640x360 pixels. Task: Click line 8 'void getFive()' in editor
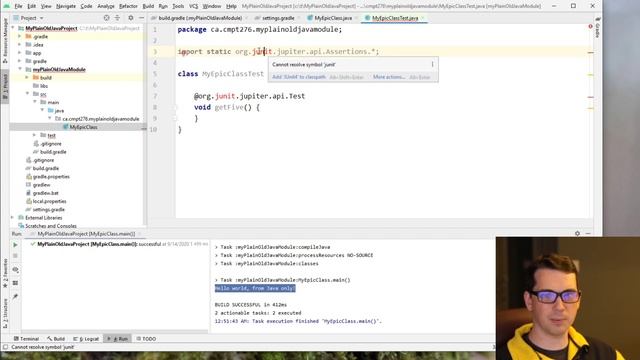(227, 107)
